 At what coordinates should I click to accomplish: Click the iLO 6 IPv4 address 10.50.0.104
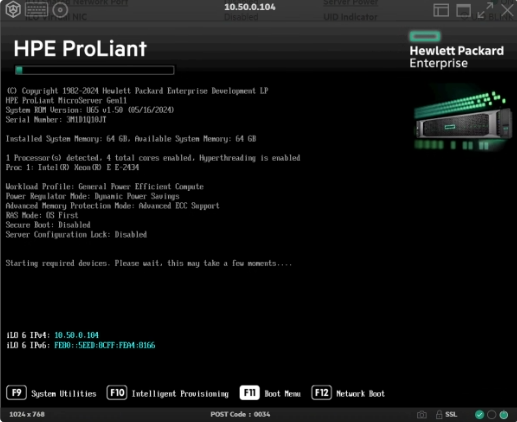pyautogui.click(x=76, y=335)
